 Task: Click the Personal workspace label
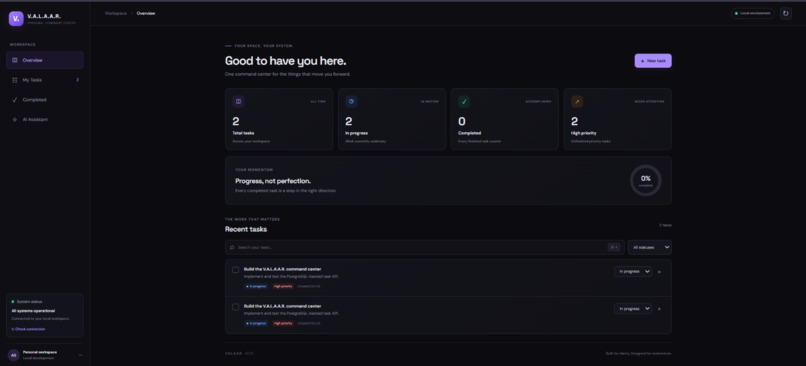coord(40,352)
